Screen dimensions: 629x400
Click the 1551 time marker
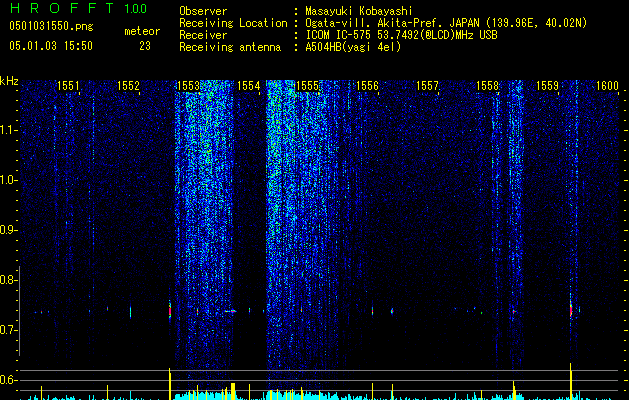coord(68,86)
